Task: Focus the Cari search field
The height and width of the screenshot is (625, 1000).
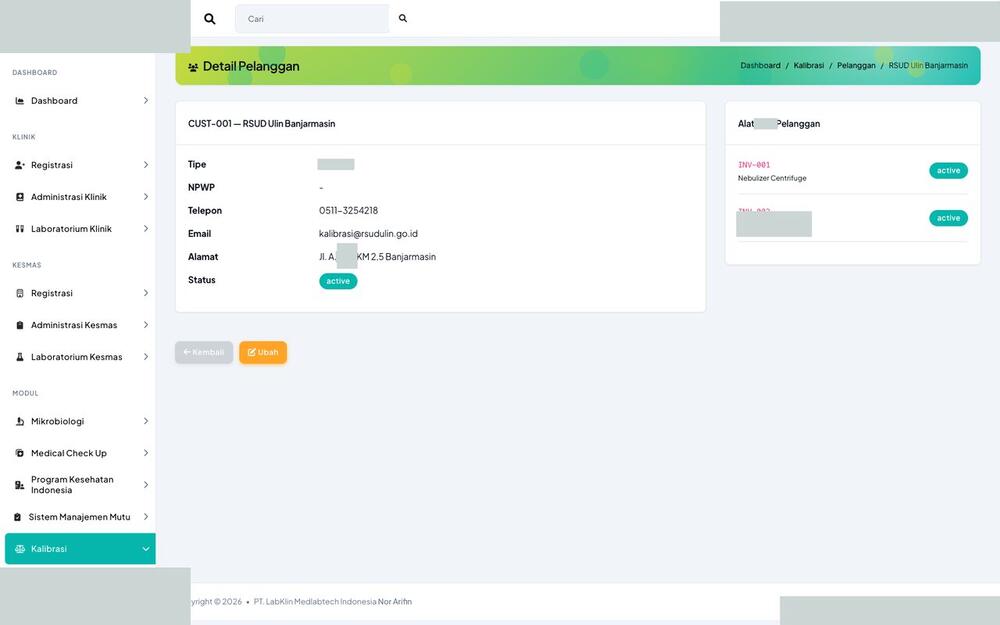Action: point(311,19)
